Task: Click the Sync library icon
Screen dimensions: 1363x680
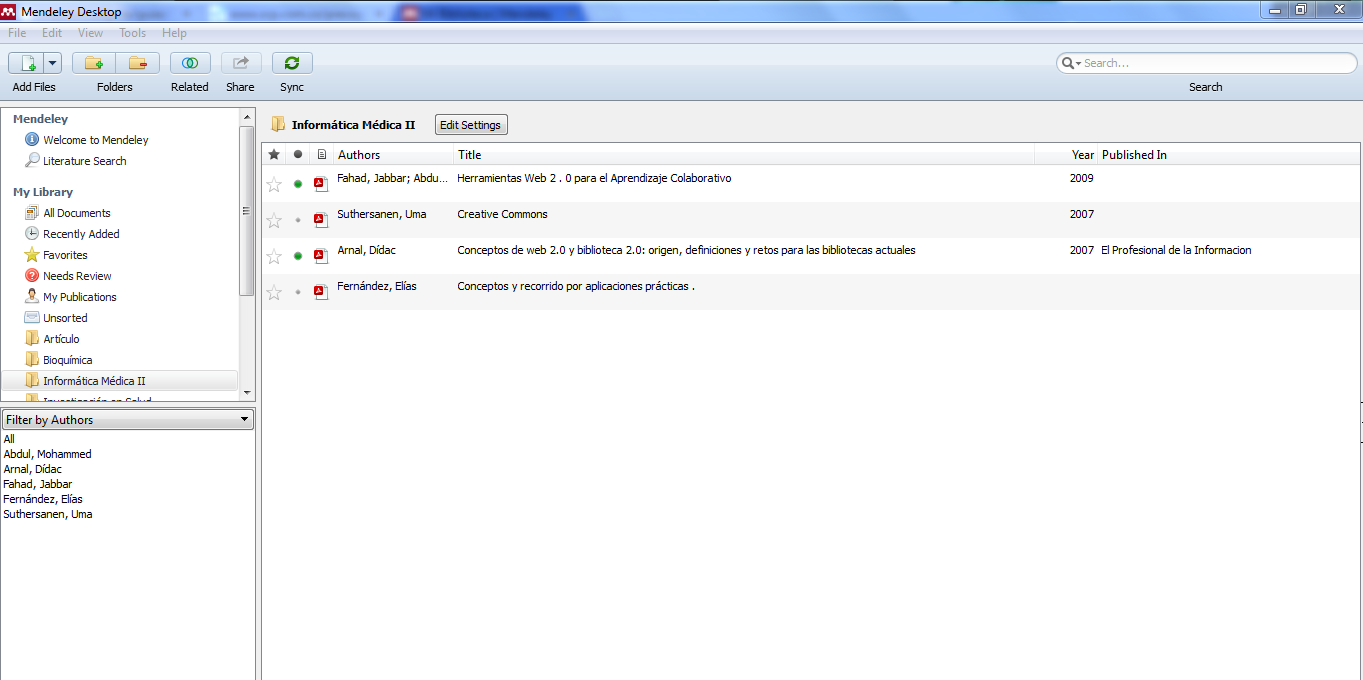Action: [x=292, y=63]
